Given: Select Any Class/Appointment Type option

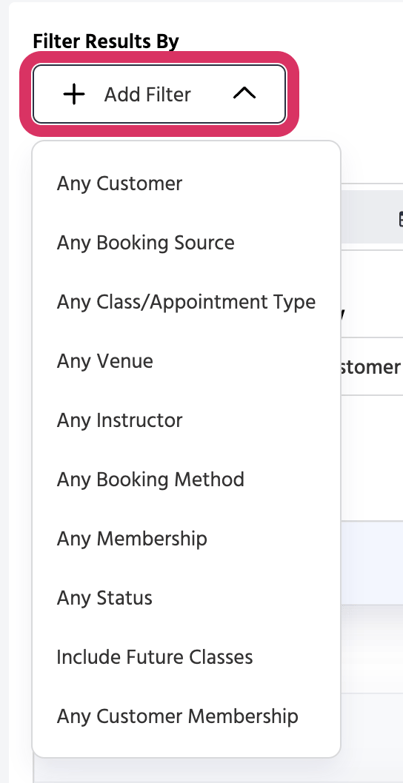Looking at the screenshot, I should pyautogui.click(x=186, y=302).
